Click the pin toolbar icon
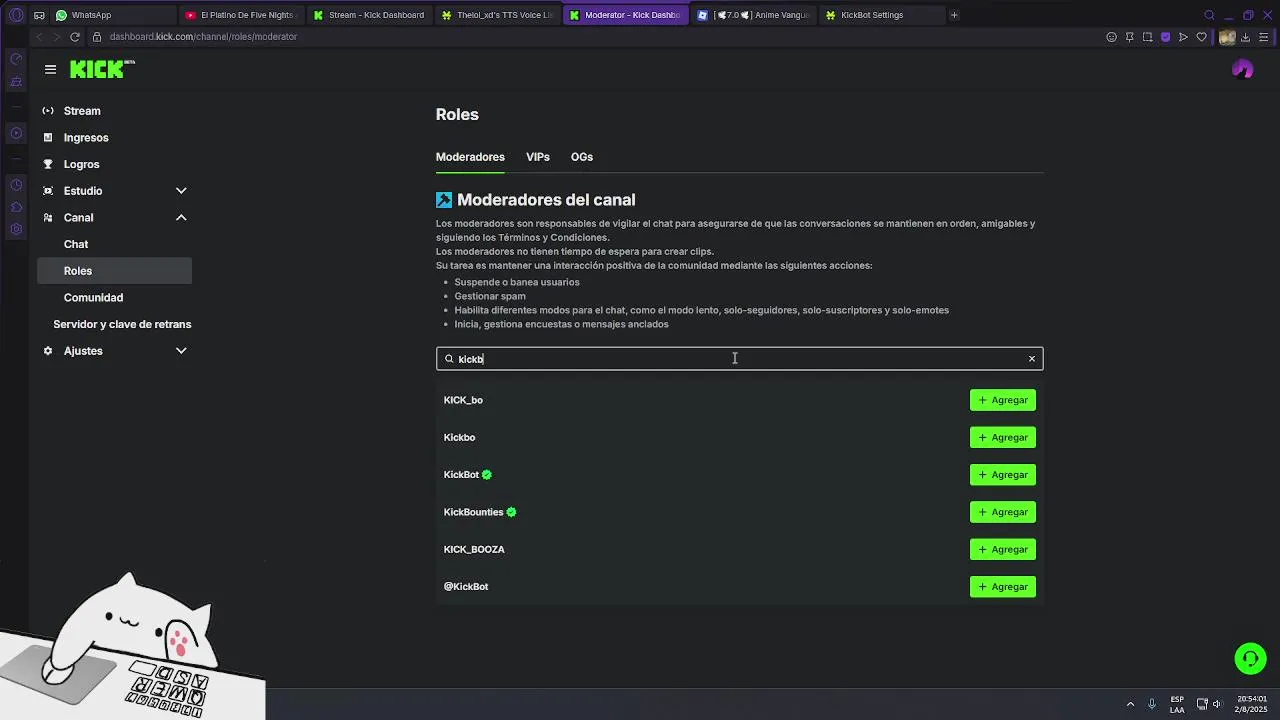 coord(1129,37)
